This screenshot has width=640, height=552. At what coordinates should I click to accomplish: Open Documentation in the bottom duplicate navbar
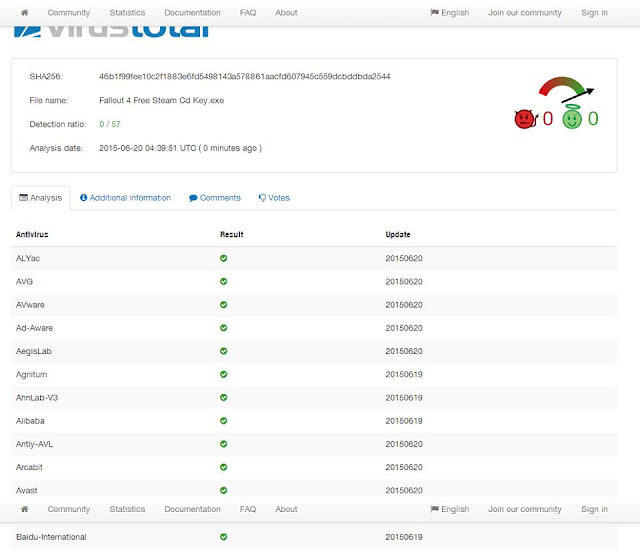(192, 509)
